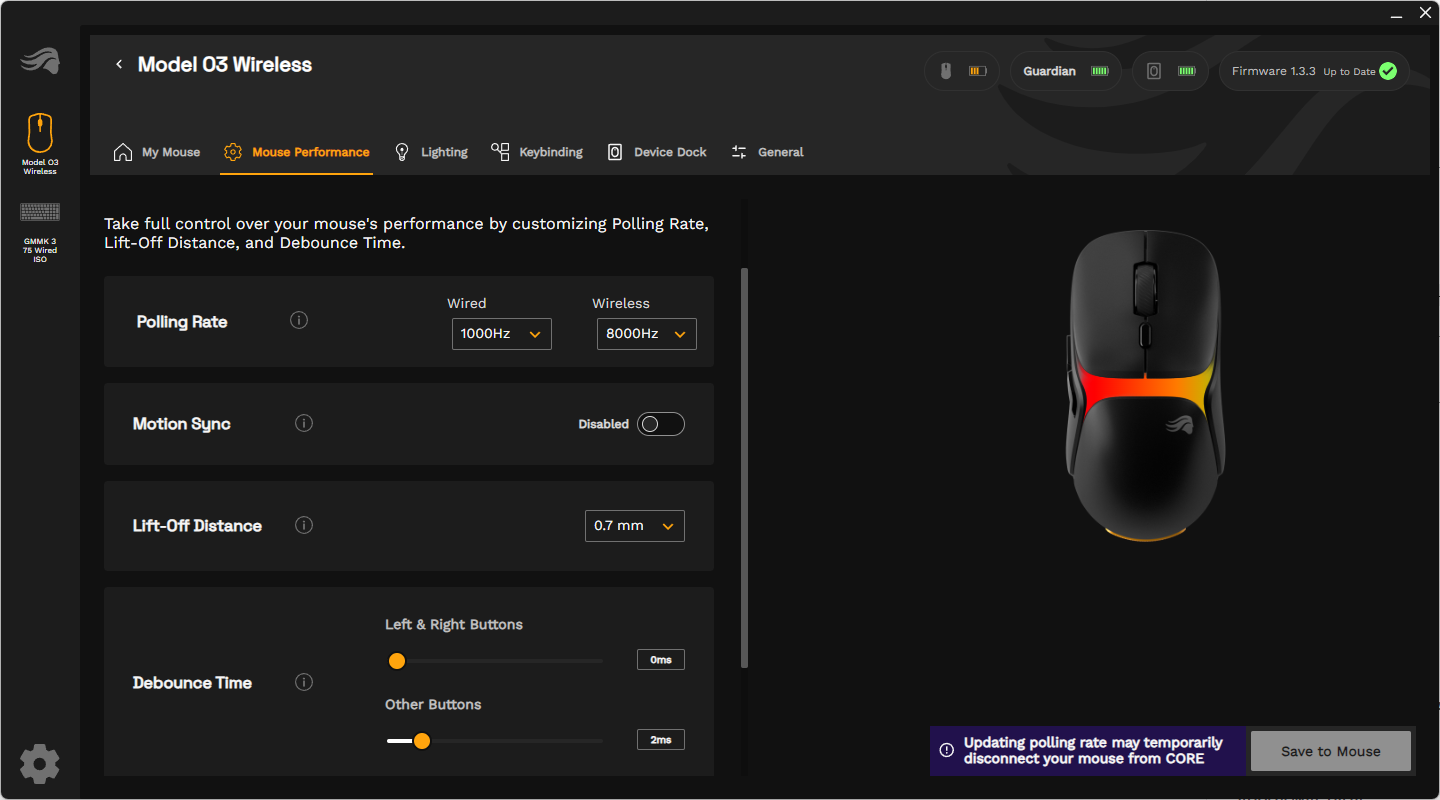
Task: Expand the Lift-Off Distance dropdown
Action: [635, 526]
